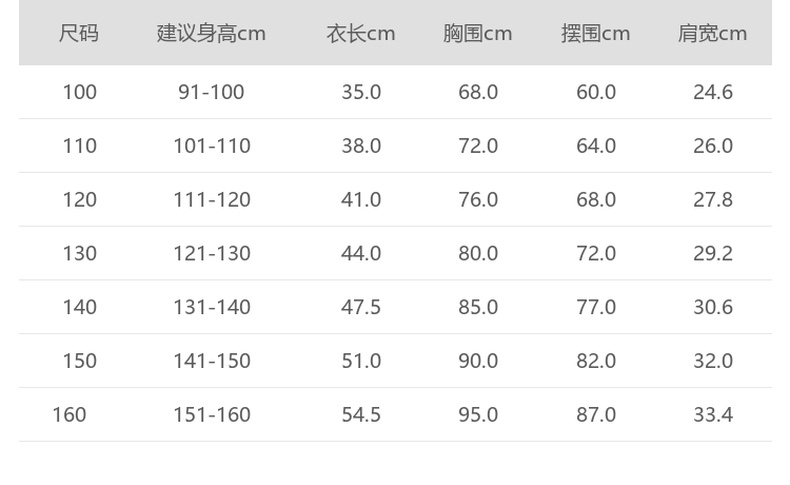
Task: Click size 160 in the last row
Action: pyautogui.click(x=70, y=414)
